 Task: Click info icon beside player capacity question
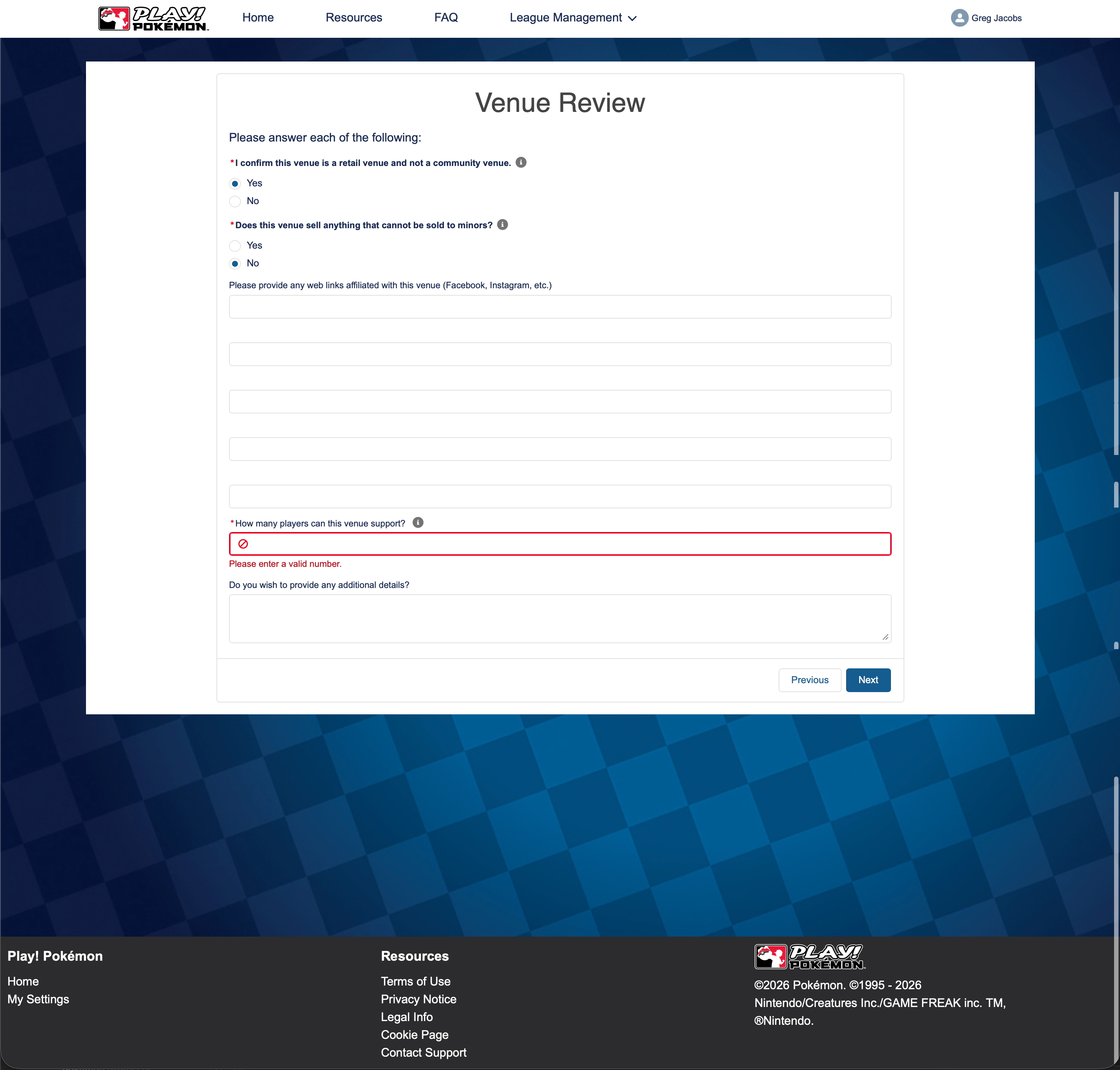pos(418,523)
